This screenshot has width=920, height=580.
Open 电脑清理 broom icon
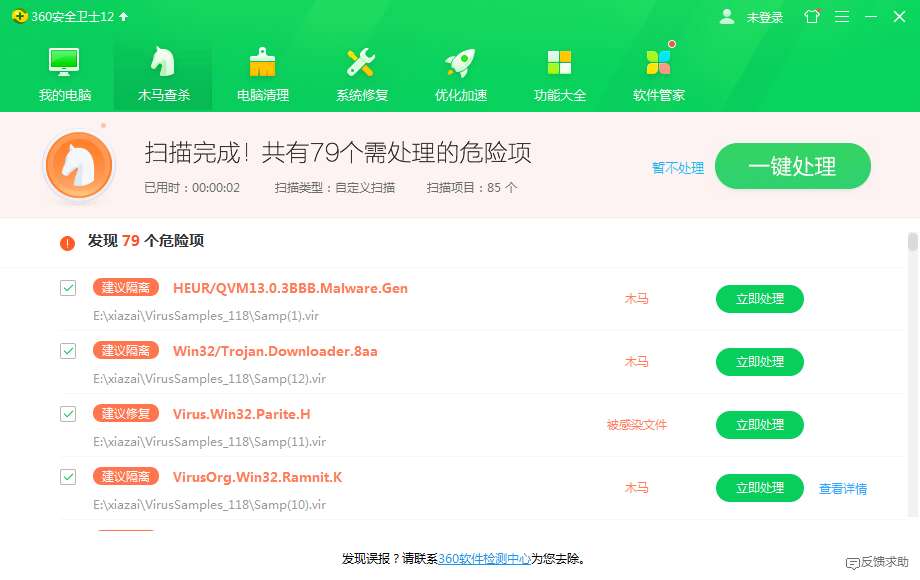tap(262, 62)
